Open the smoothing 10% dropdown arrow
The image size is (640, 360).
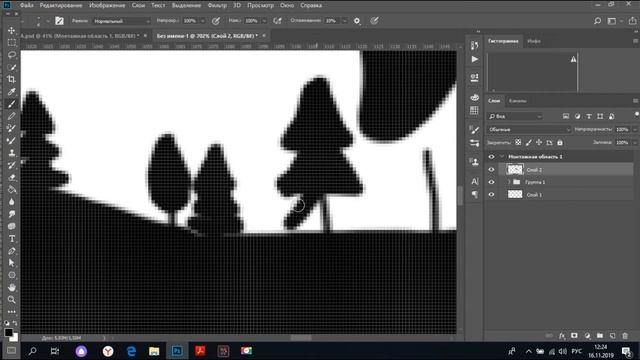click(x=344, y=21)
